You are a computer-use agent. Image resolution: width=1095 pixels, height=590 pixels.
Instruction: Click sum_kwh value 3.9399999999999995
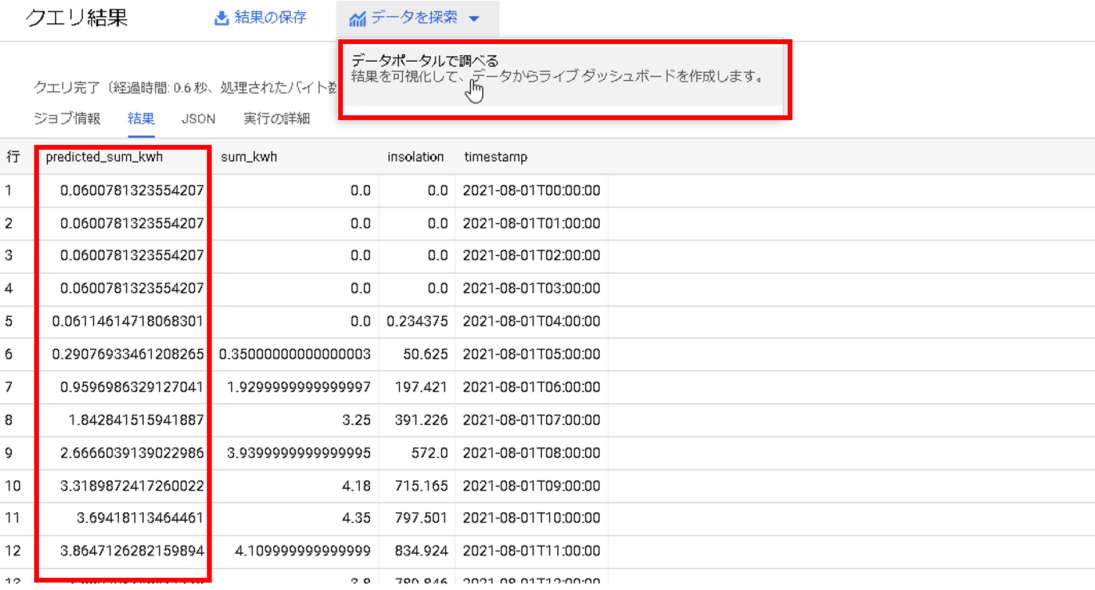(x=299, y=453)
